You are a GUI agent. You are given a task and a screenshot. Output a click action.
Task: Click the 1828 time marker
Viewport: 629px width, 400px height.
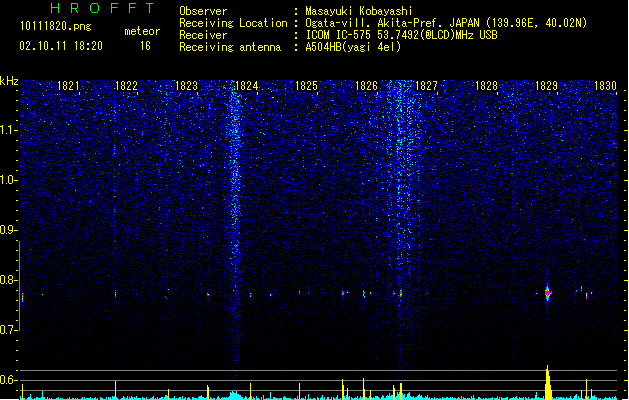pyautogui.click(x=486, y=86)
